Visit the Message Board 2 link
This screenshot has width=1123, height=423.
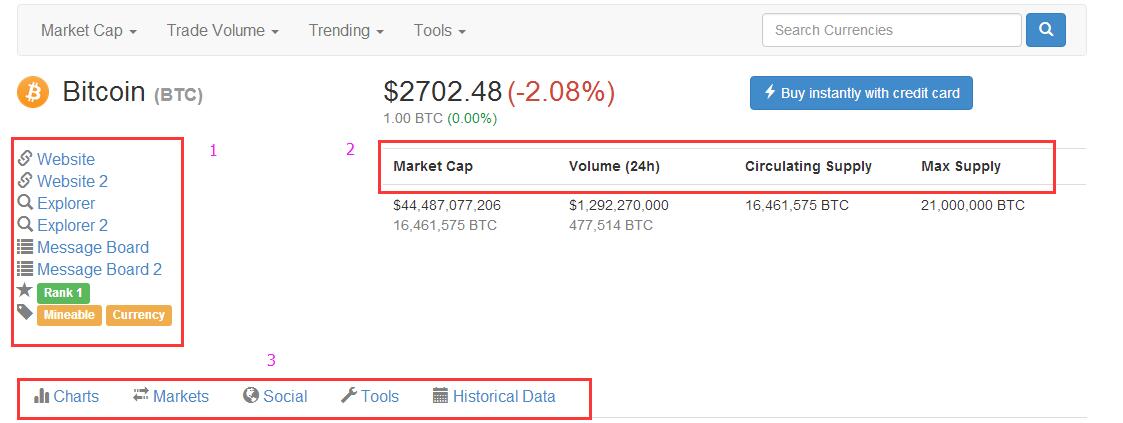100,270
